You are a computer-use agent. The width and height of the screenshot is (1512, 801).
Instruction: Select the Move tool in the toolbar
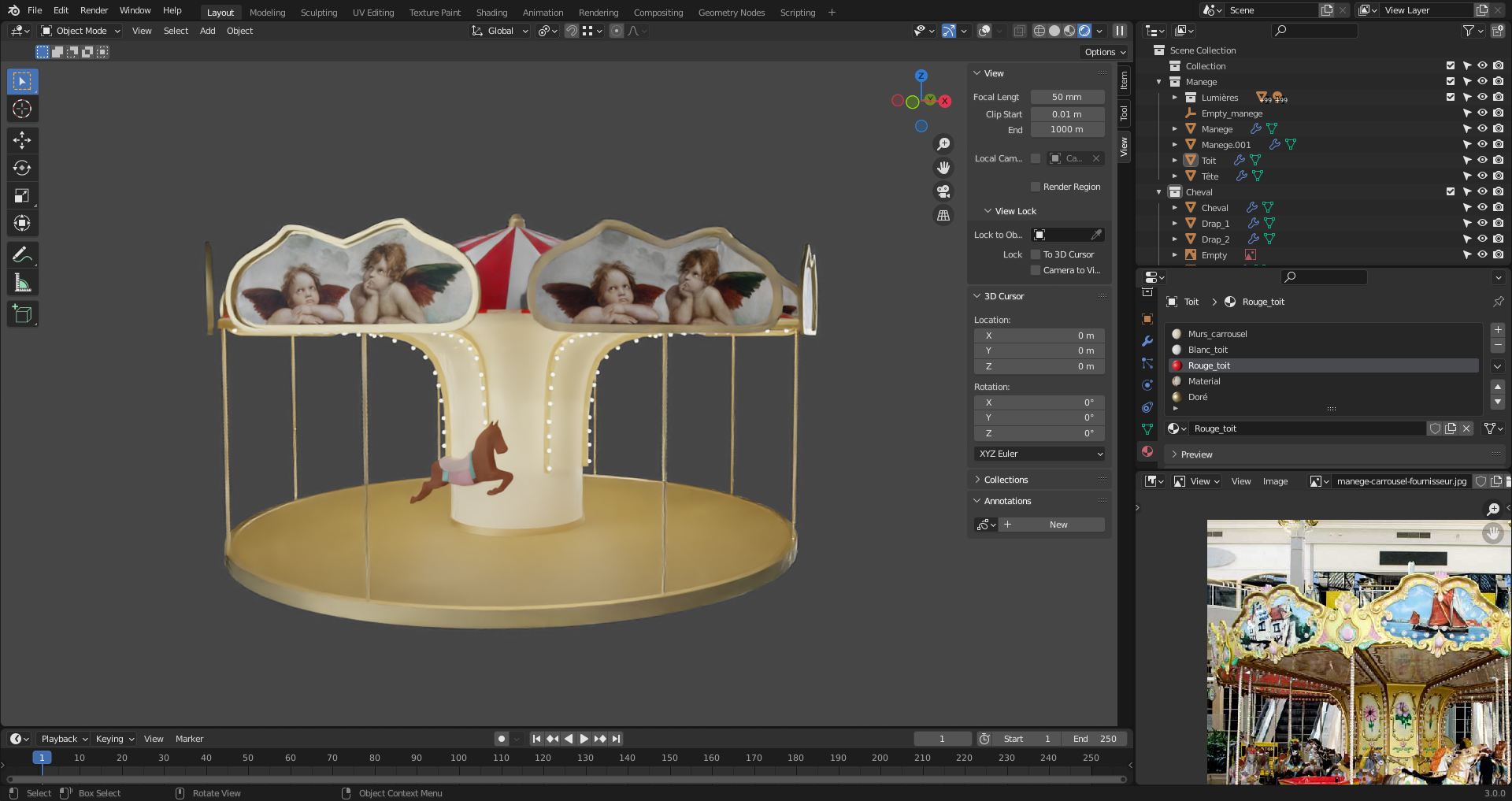tap(22, 140)
